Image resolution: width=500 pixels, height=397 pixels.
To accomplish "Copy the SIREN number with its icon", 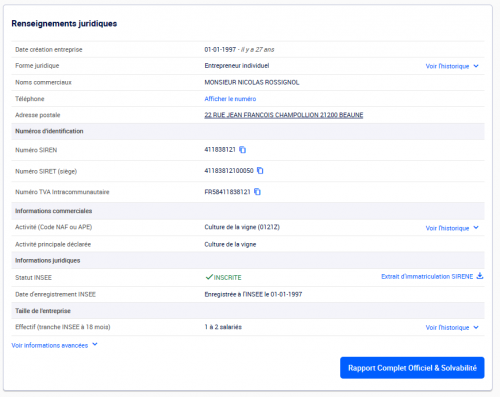I will point(243,150).
